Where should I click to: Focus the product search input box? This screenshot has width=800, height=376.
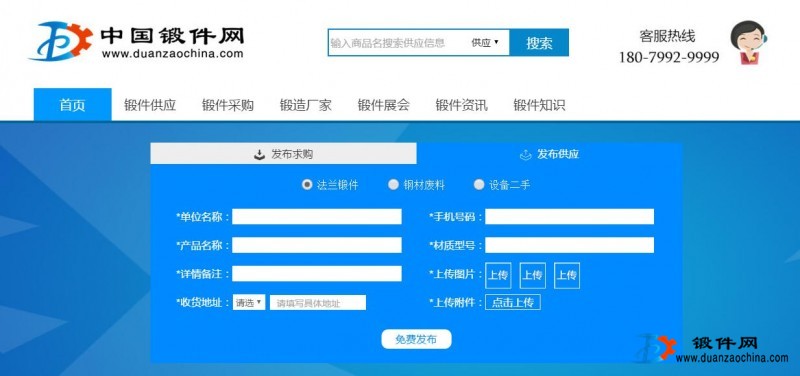pyautogui.click(x=397, y=42)
